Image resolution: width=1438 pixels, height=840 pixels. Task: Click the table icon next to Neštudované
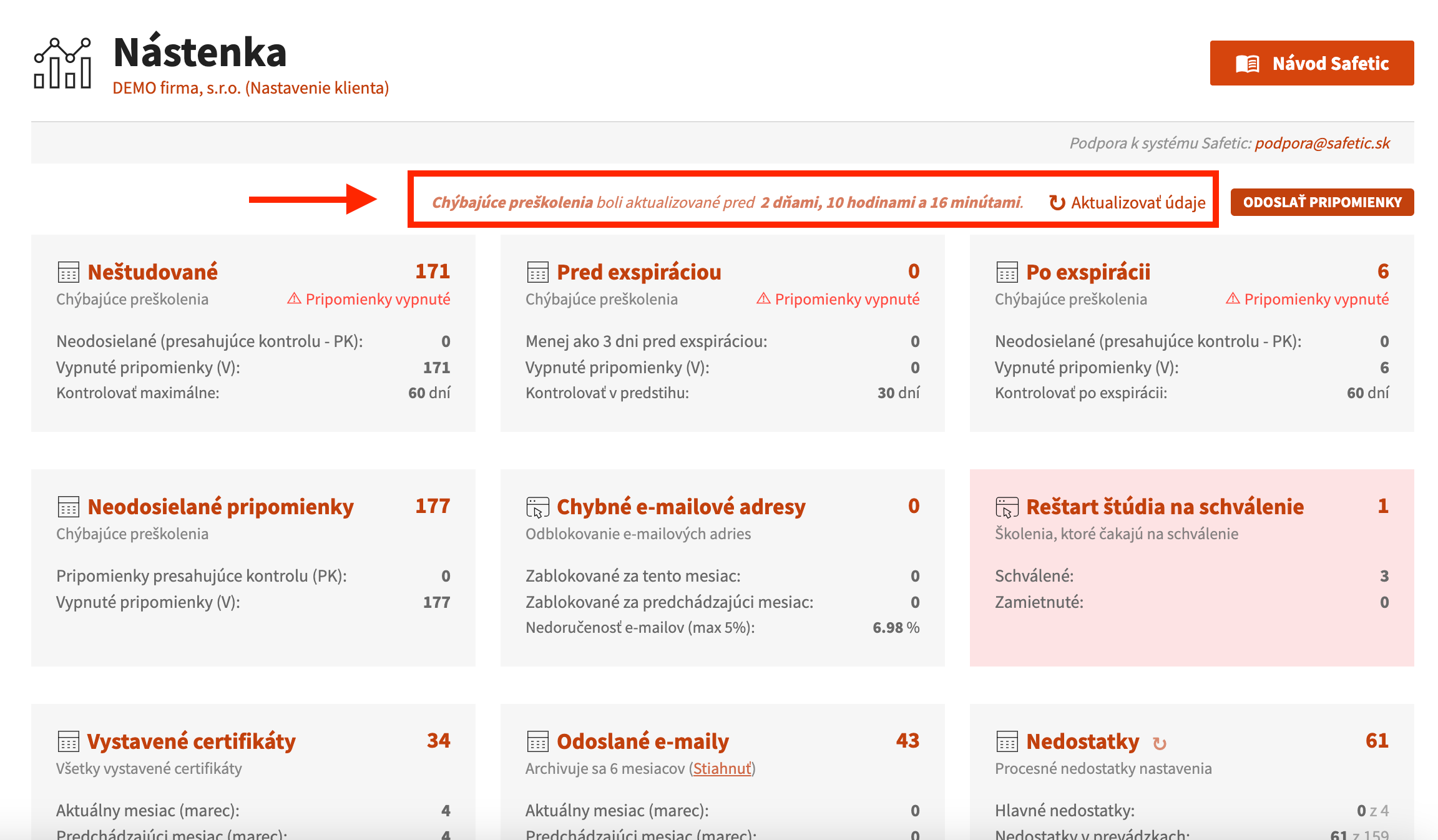pos(68,272)
